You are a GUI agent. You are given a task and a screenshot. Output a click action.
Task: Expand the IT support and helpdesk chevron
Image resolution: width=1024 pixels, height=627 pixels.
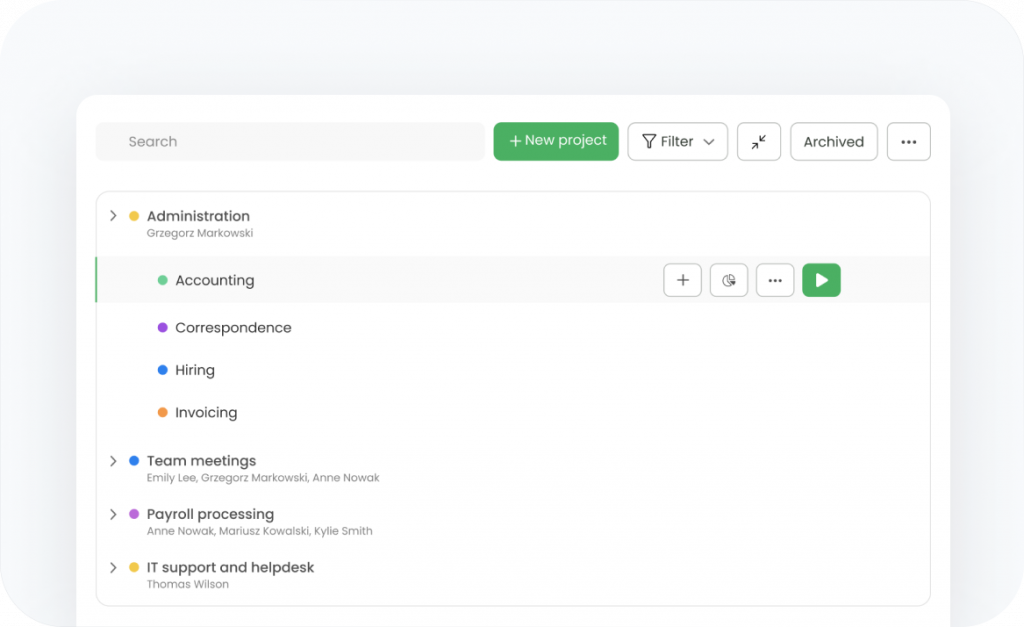(x=113, y=568)
